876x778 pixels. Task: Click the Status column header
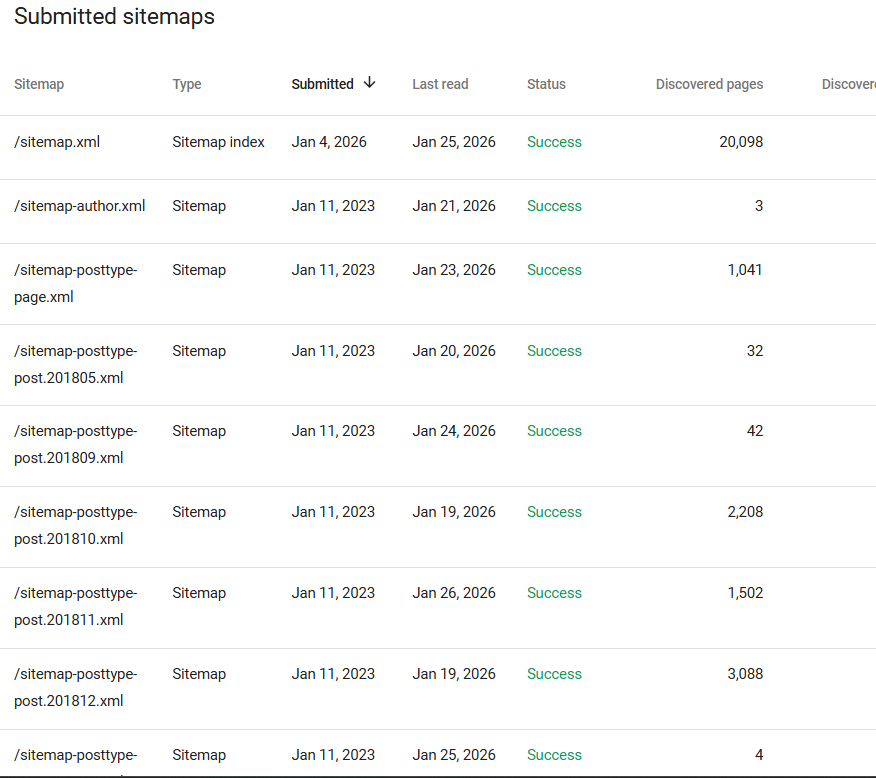click(546, 84)
